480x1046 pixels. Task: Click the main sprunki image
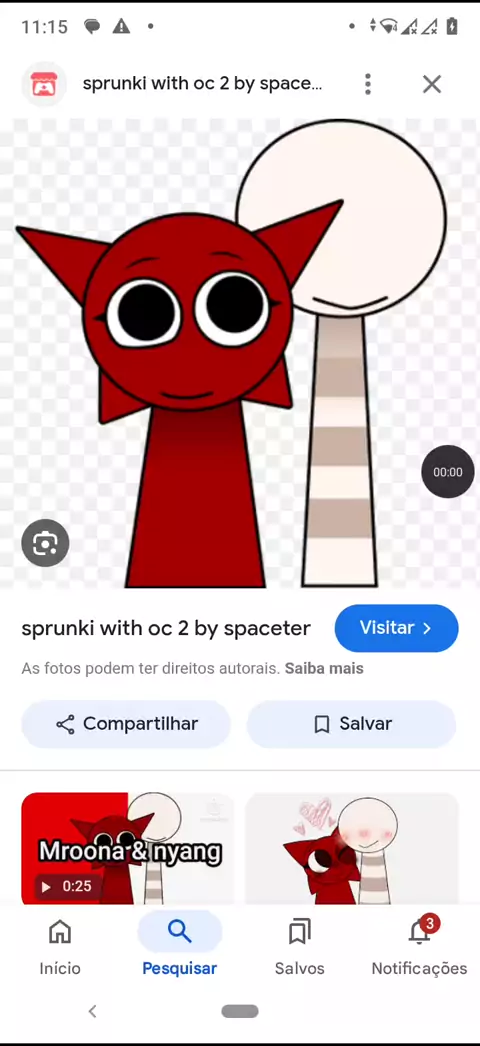240,354
